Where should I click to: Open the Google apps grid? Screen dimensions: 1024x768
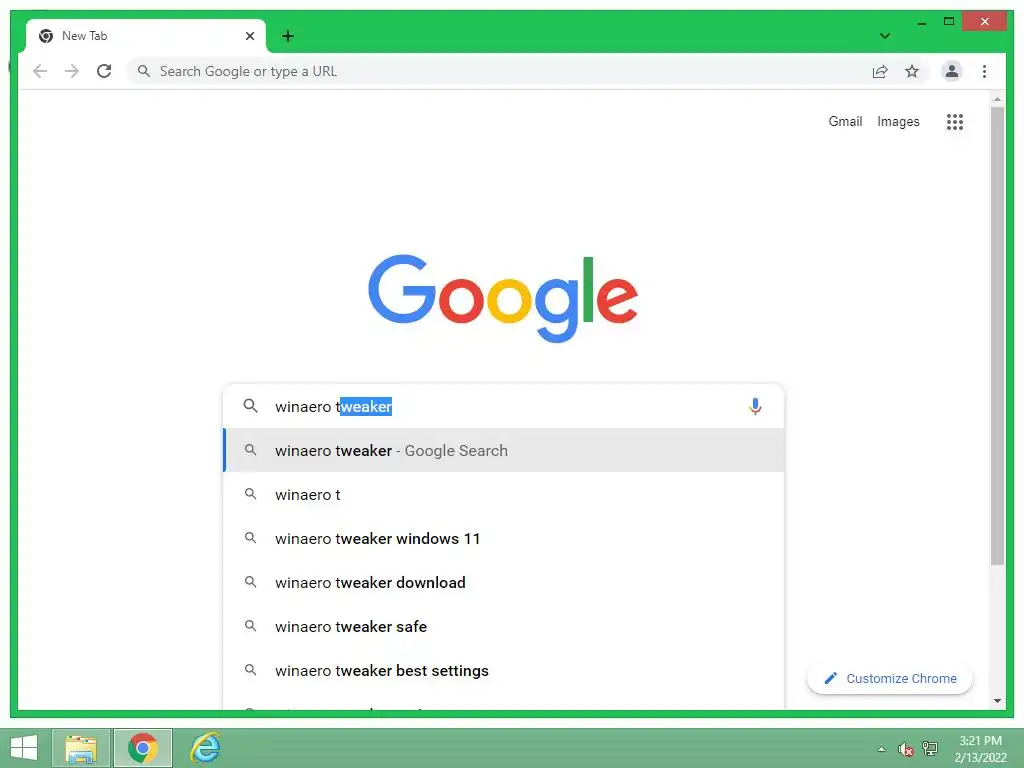click(955, 121)
